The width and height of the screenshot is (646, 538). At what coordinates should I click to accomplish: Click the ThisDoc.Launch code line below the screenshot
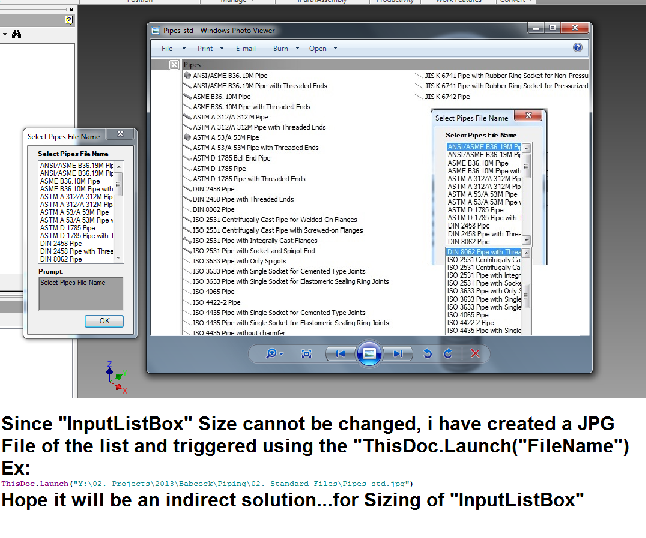[x=207, y=484]
